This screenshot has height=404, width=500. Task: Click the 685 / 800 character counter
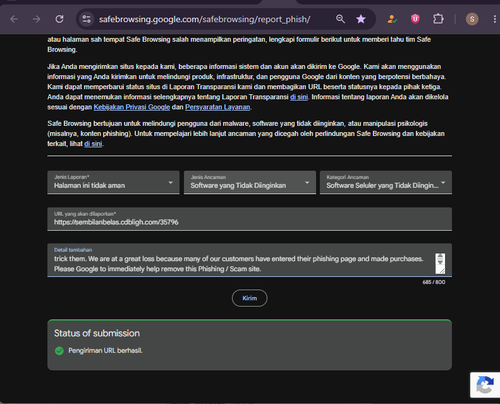pos(434,282)
